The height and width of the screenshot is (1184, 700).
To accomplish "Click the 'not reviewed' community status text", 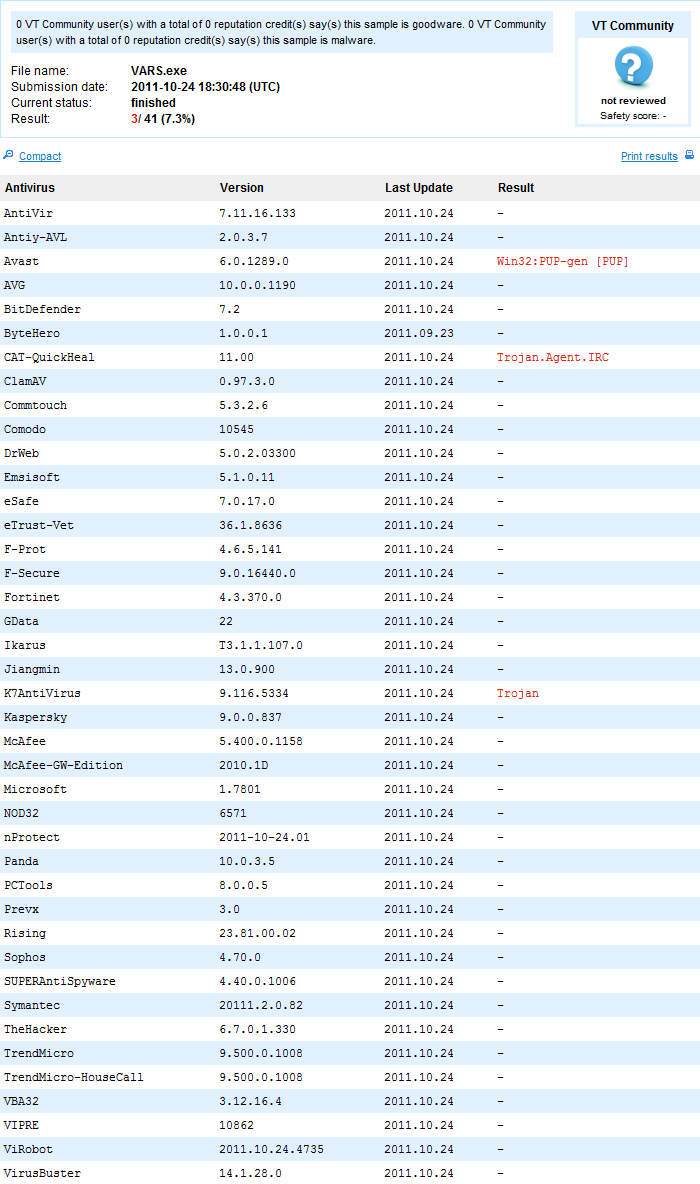I will point(633,100).
